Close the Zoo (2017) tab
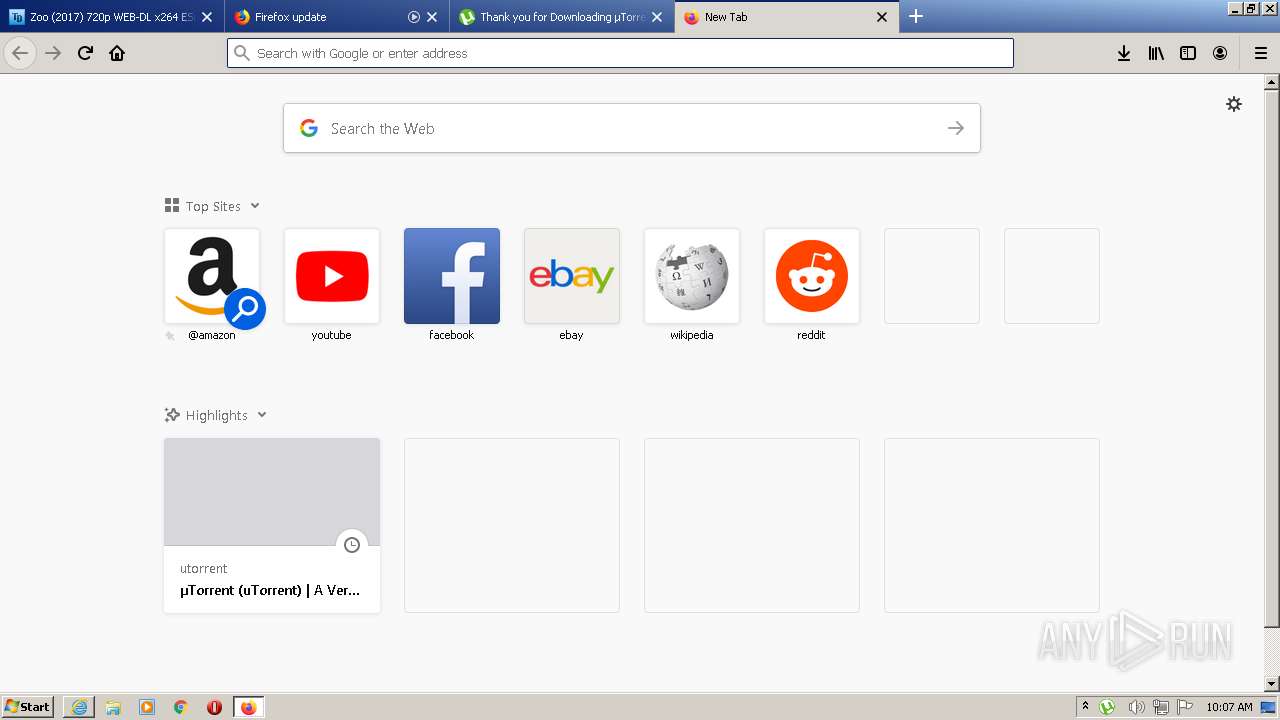The height and width of the screenshot is (720, 1280). pos(207,17)
